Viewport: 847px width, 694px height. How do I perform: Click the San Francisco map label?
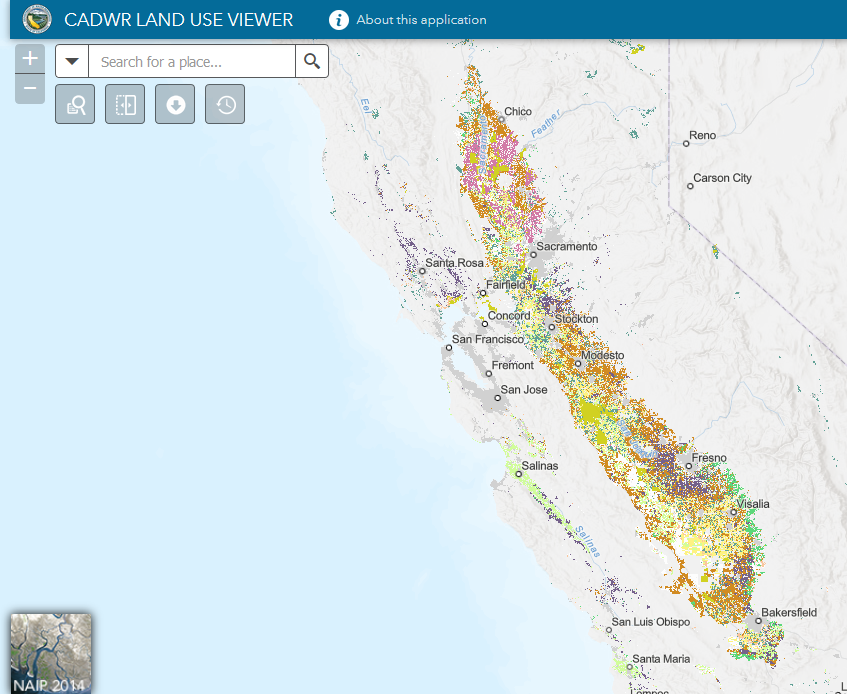pos(488,340)
